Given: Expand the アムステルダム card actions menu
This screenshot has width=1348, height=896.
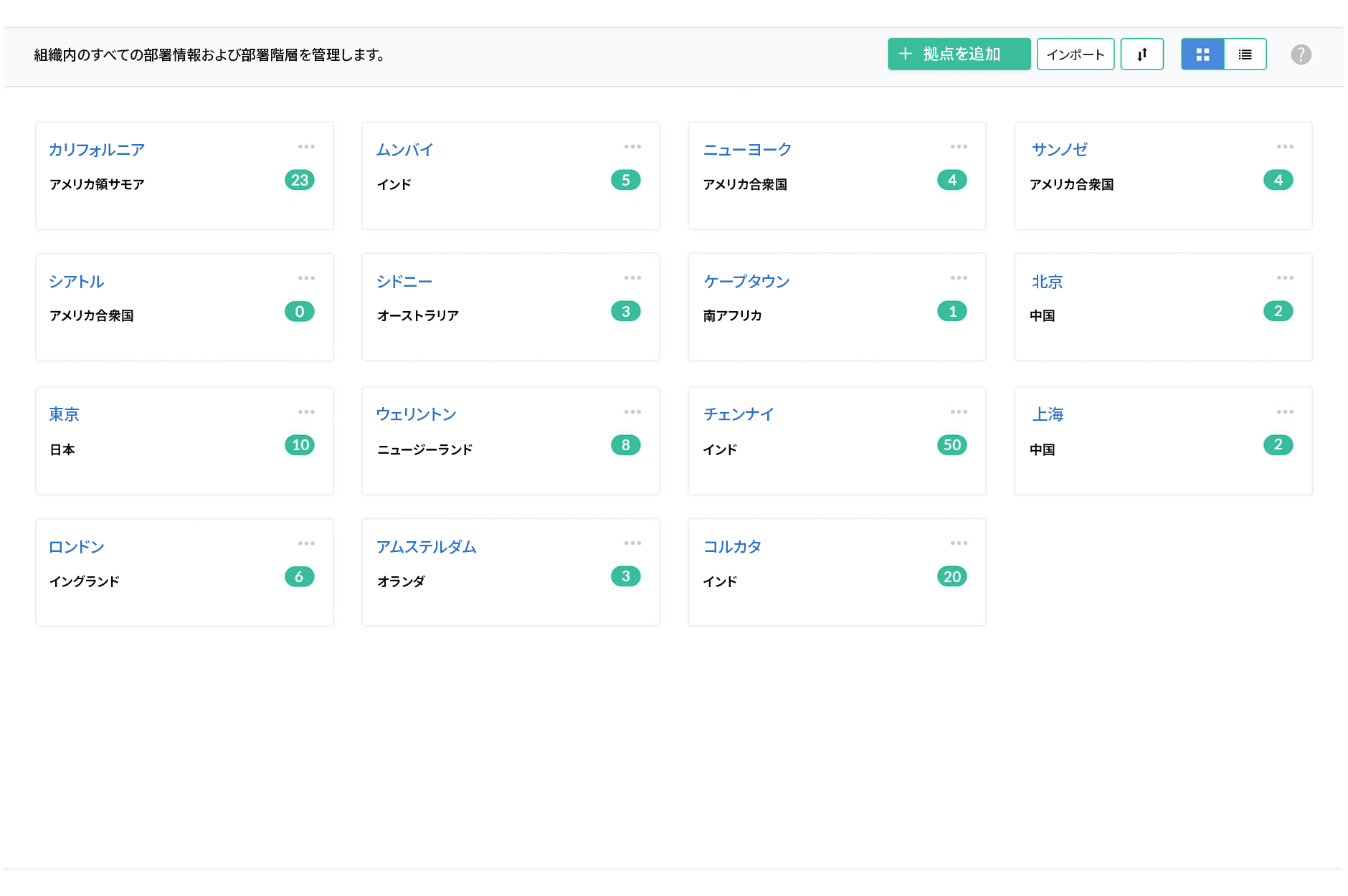Looking at the screenshot, I should tap(633, 543).
